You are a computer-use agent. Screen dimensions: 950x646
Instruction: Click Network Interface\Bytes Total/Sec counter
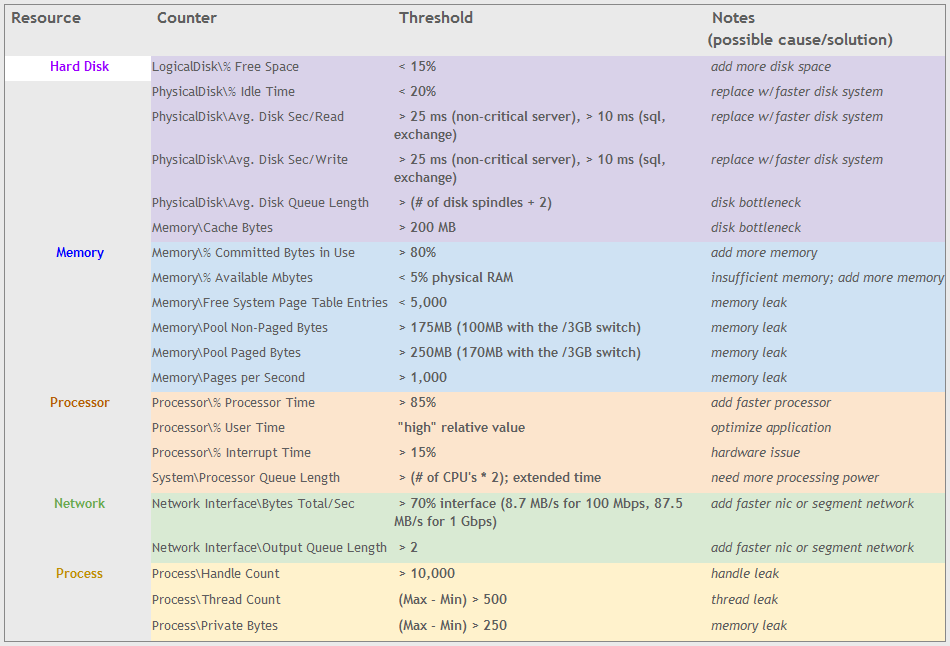(x=253, y=504)
